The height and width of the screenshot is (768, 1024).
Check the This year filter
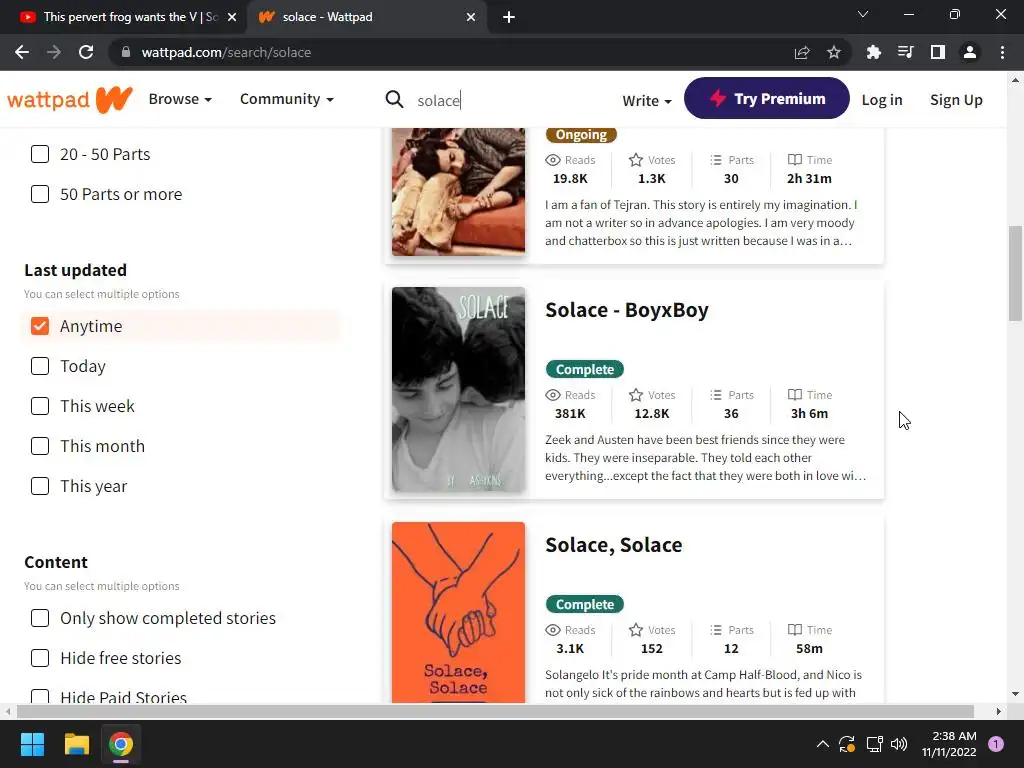(x=40, y=486)
